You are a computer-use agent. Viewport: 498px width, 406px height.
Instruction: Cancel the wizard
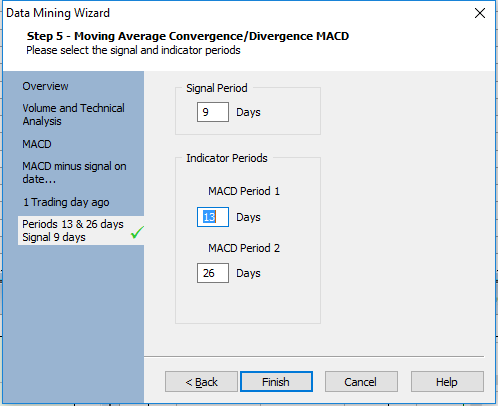click(x=361, y=382)
